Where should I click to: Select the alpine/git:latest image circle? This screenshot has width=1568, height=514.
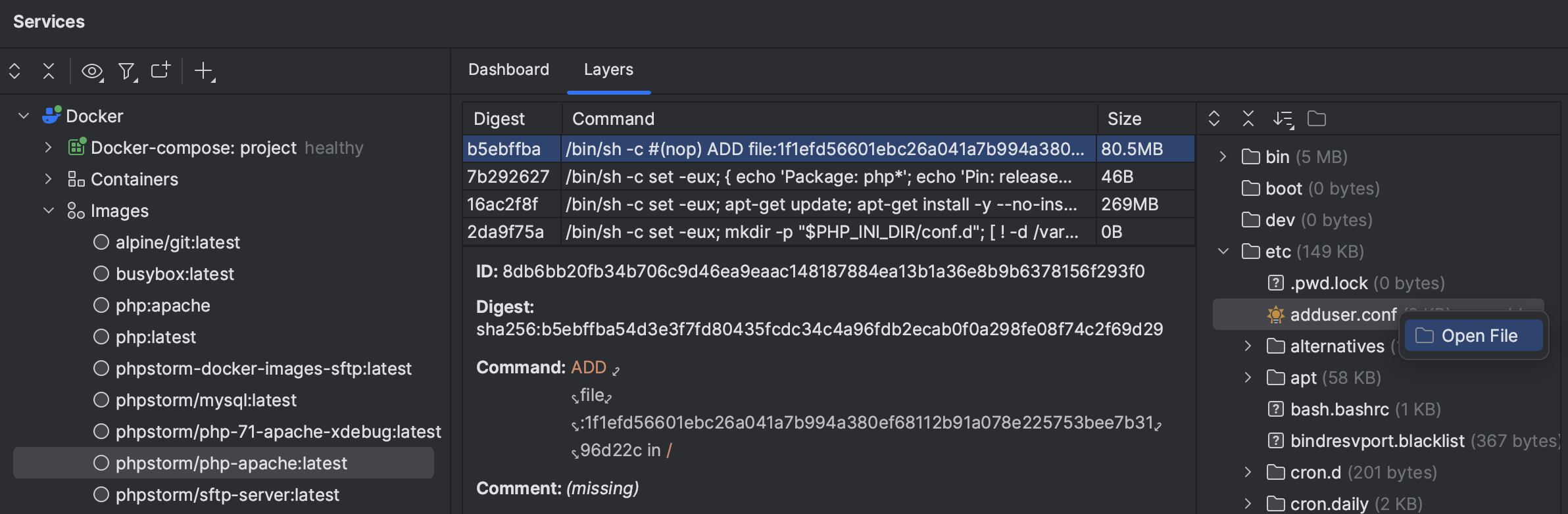pyautogui.click(x=101, y=243)
